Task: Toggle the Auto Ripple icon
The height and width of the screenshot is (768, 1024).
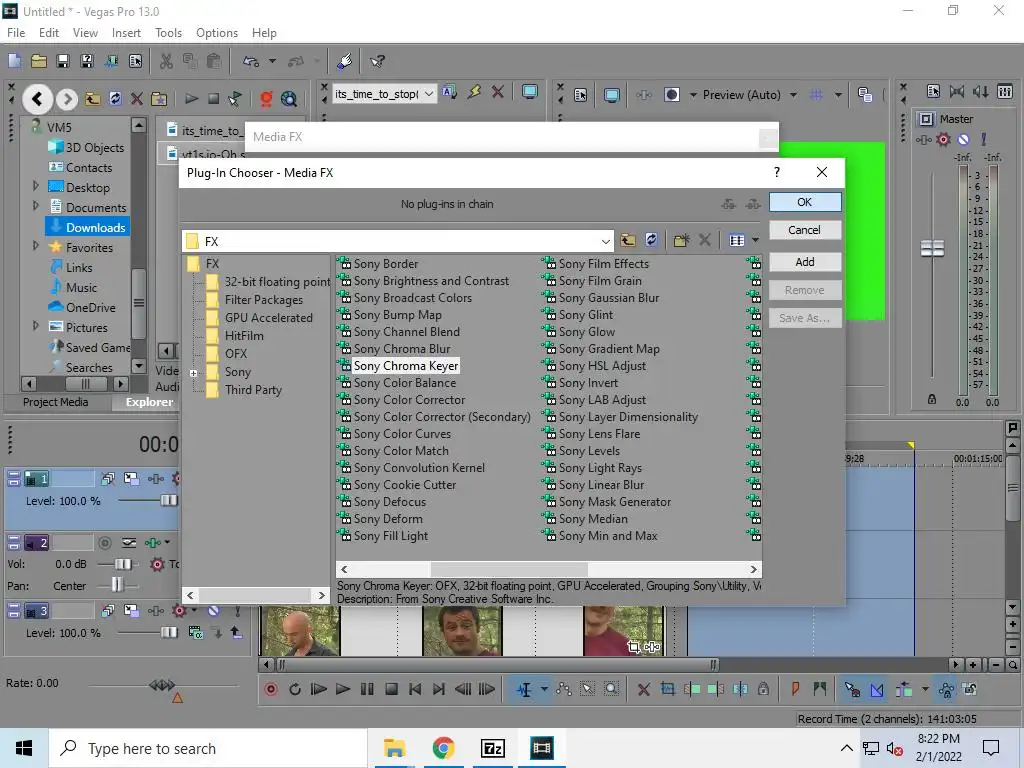Action: click(x=904, y=689)
